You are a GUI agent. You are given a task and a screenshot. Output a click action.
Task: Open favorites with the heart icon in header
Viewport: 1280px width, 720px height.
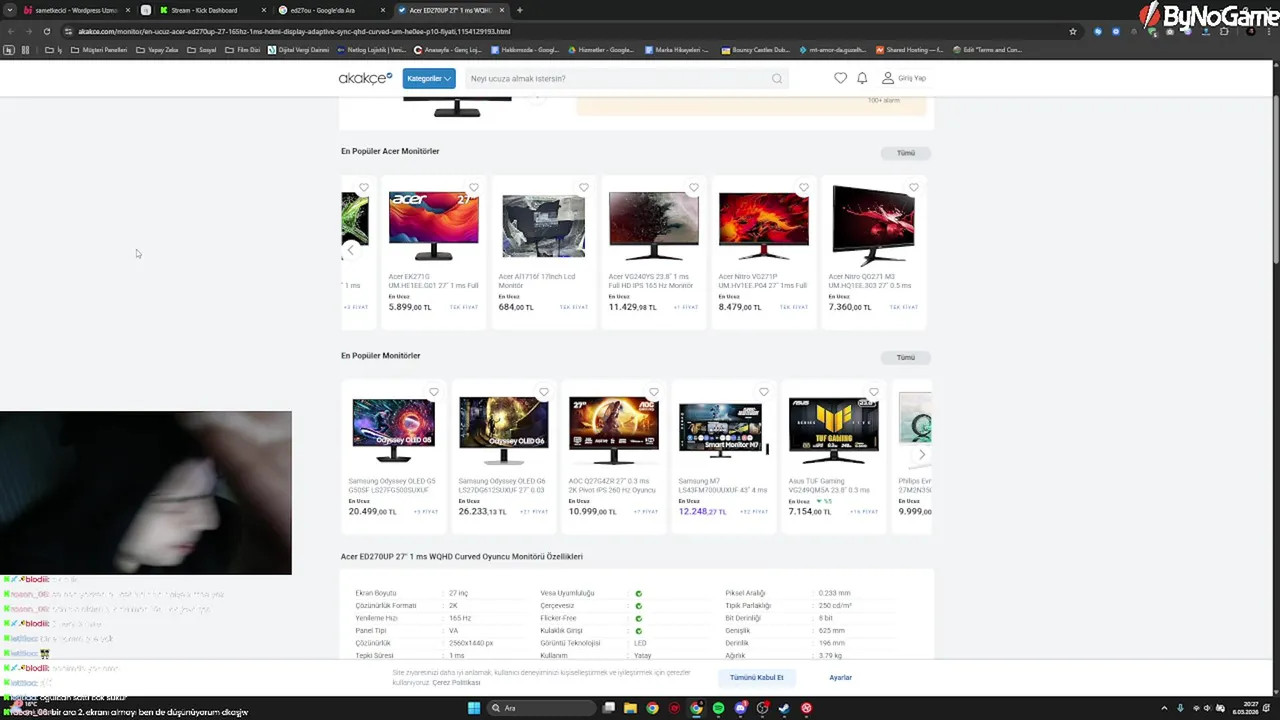(840, 78)
